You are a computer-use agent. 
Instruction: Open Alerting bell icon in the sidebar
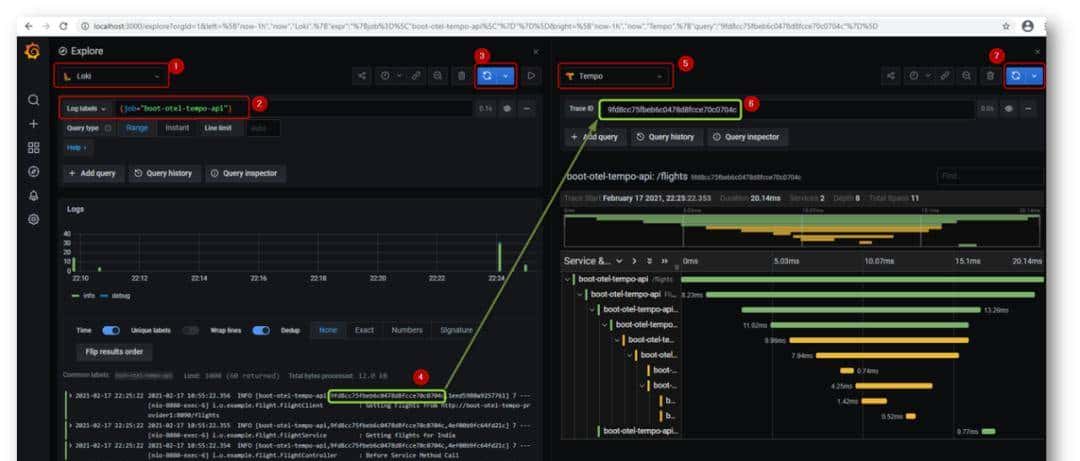[x=33, y=195]
